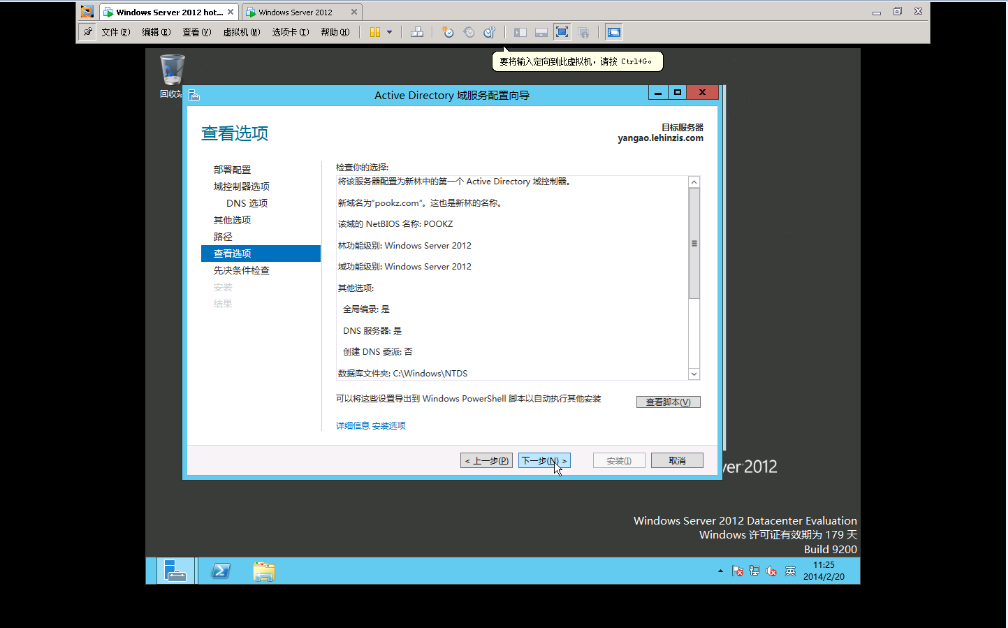Click the DNS 服务器: 是 line
This screenshot has height=628, width=1008.
372,330
